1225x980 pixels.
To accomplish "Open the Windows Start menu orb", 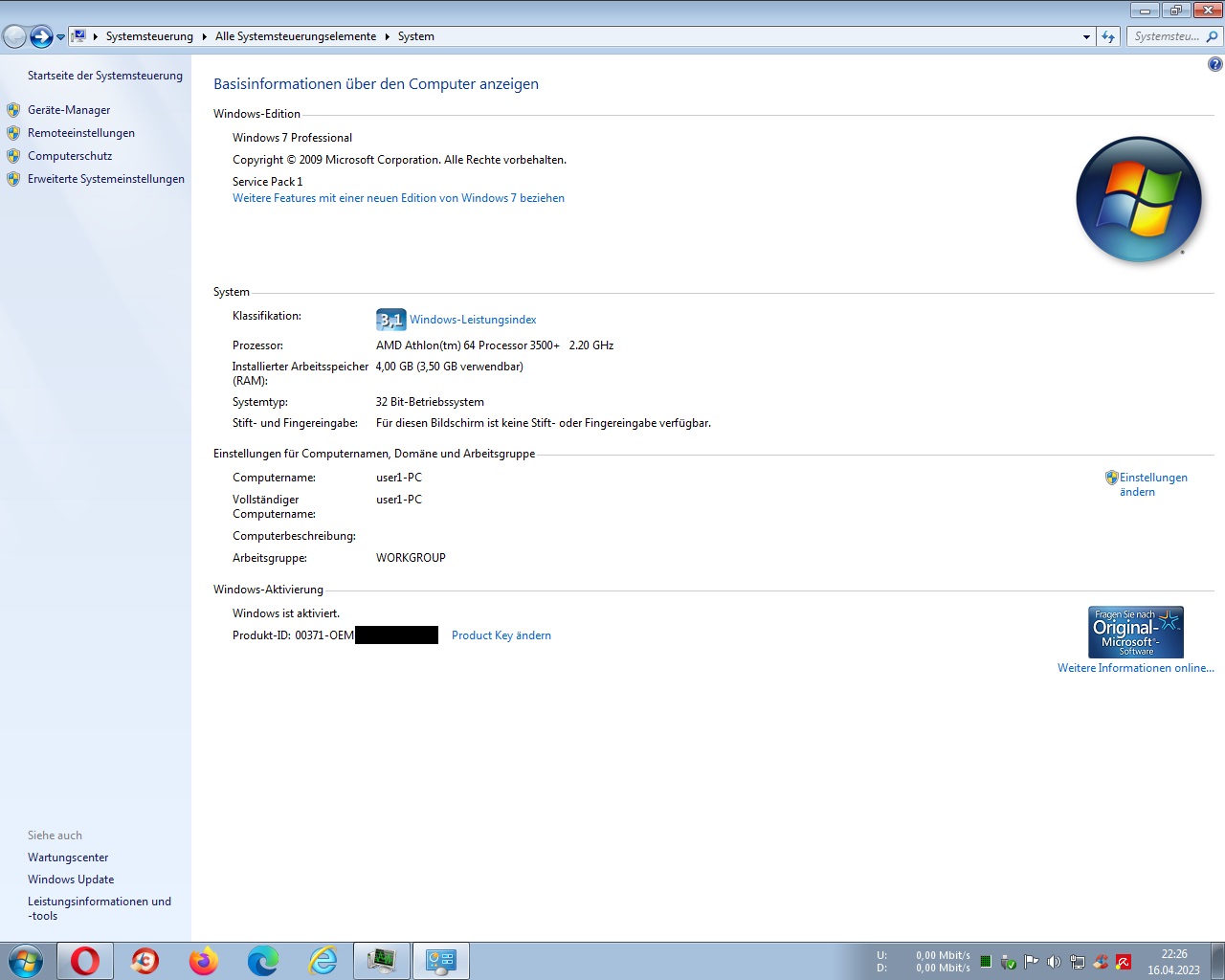I will [x=26, y=961].
